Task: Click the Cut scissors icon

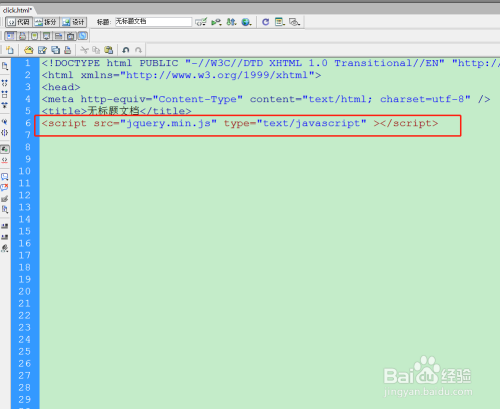Action: tap(84, 50)
